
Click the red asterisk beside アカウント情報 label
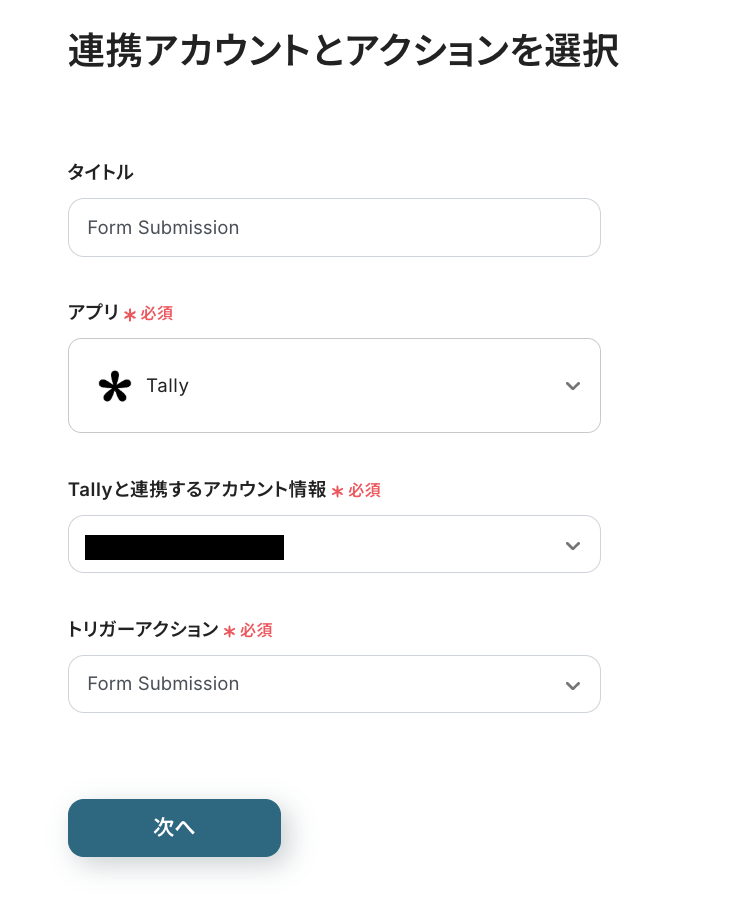point(337,491)
